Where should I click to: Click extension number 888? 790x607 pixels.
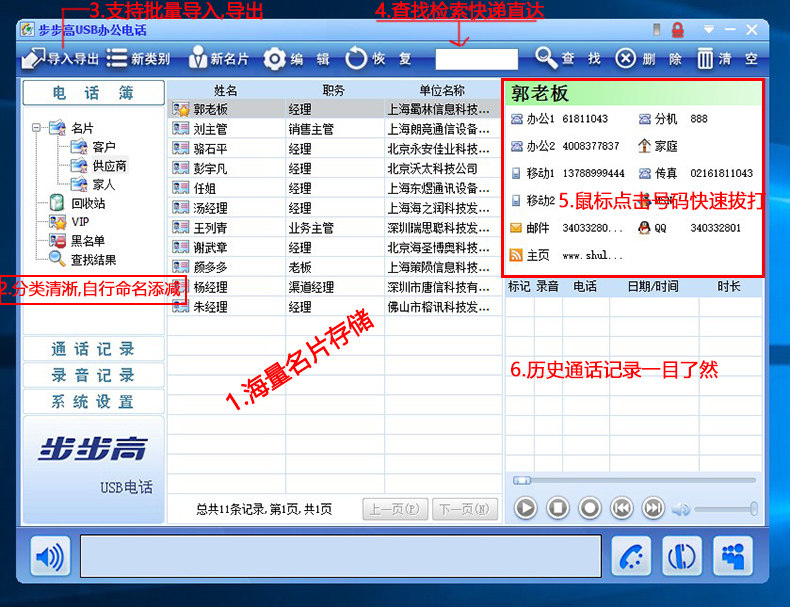click(x=699, y=119)
